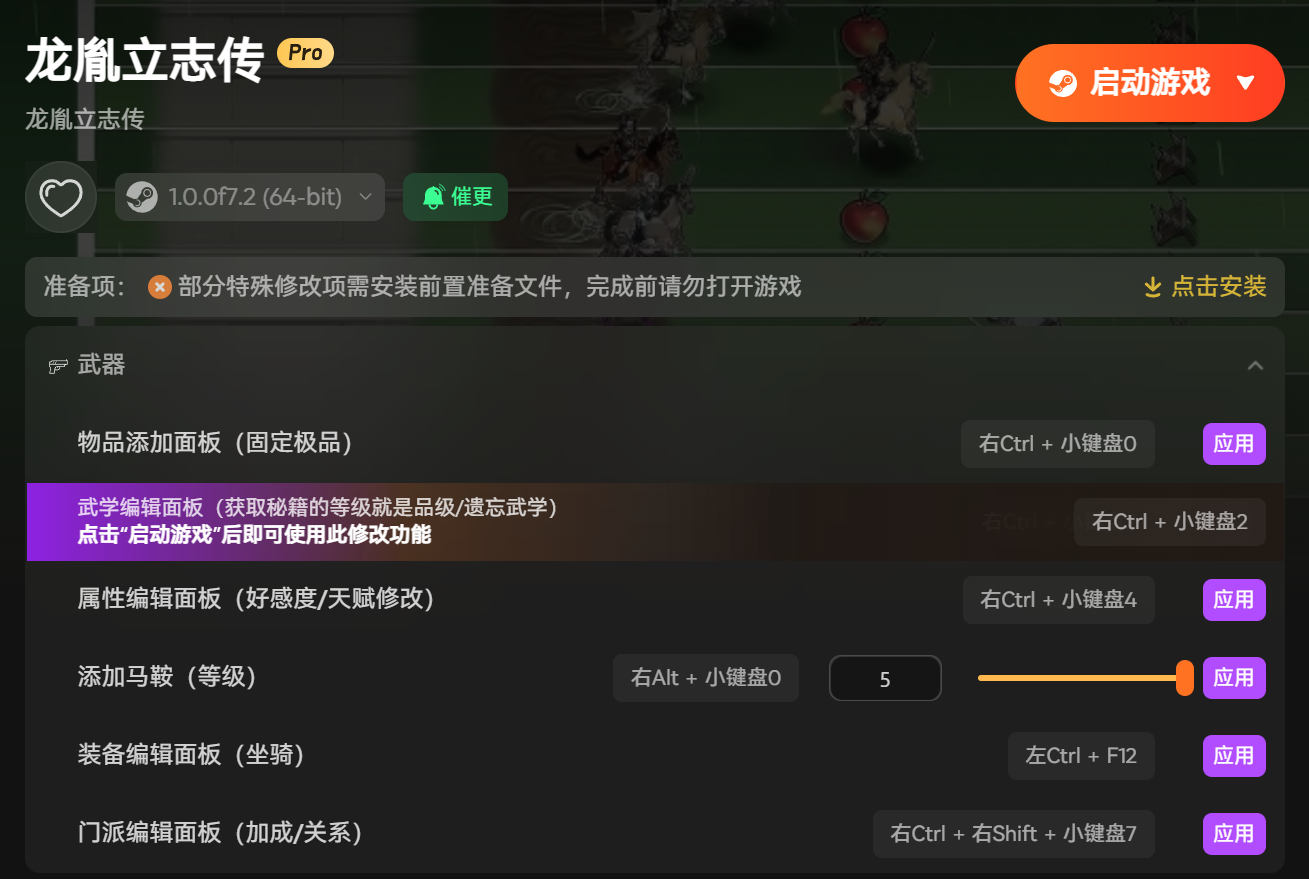
Task: Apply 属性编辑面板（好感度/天赋修改）
Action: (1234, 600)
